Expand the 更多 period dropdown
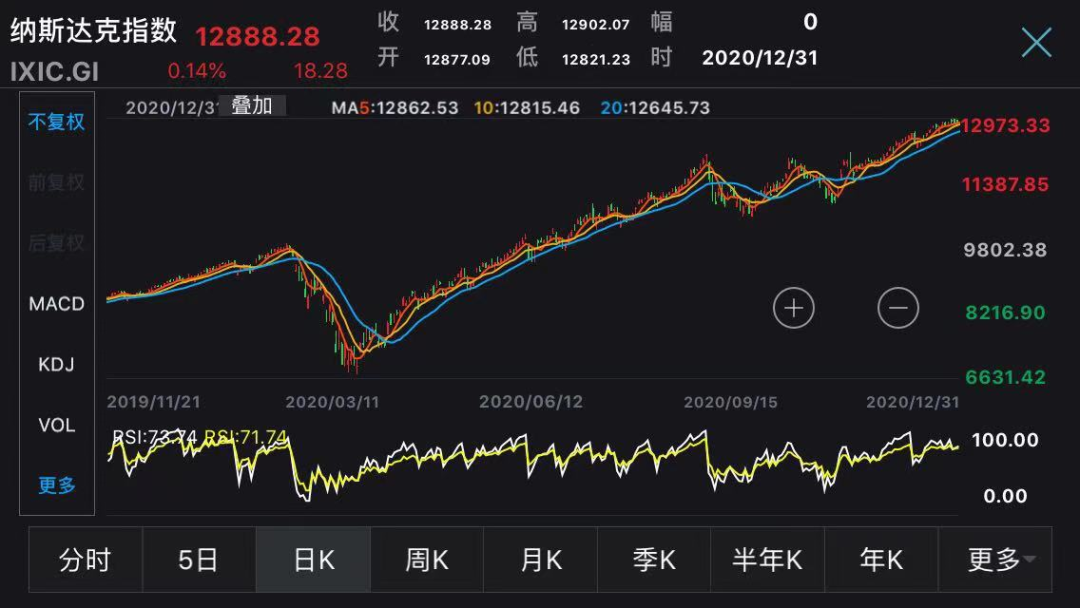Screen dimensions: 1080x608 (x=995, y=560)
